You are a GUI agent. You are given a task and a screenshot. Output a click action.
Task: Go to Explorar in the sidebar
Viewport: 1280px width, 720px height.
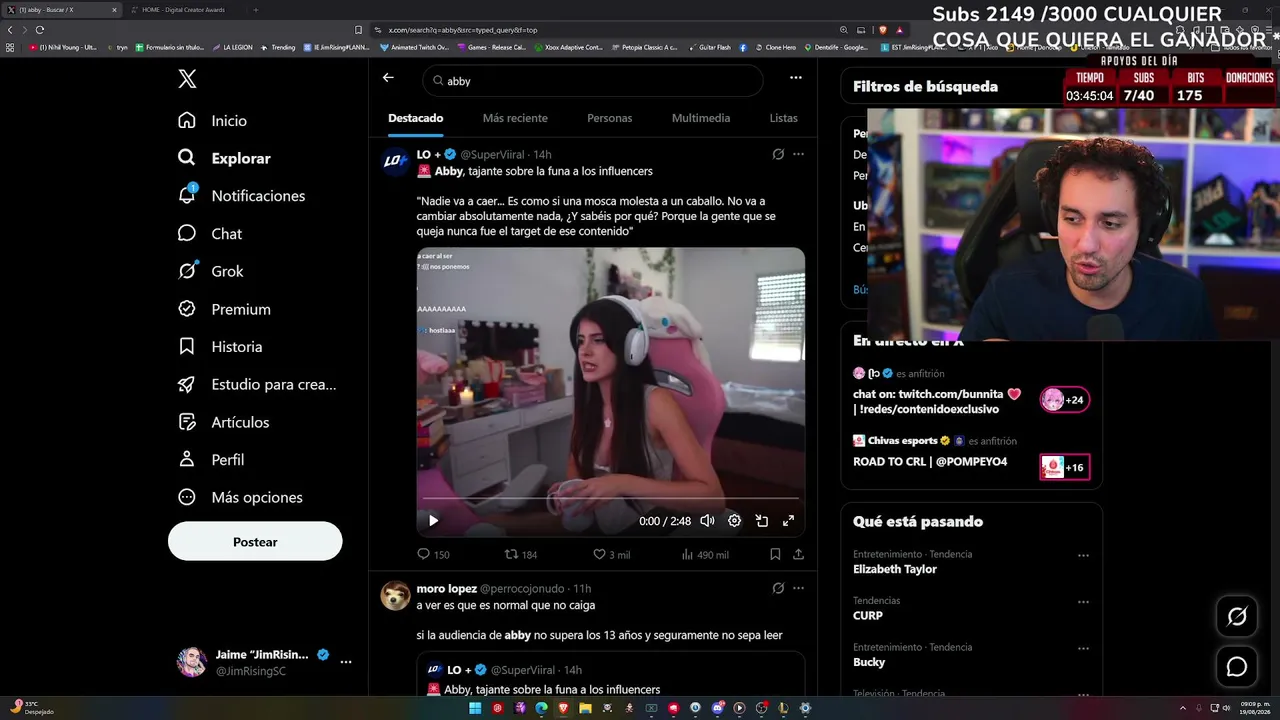coord(224,158)
